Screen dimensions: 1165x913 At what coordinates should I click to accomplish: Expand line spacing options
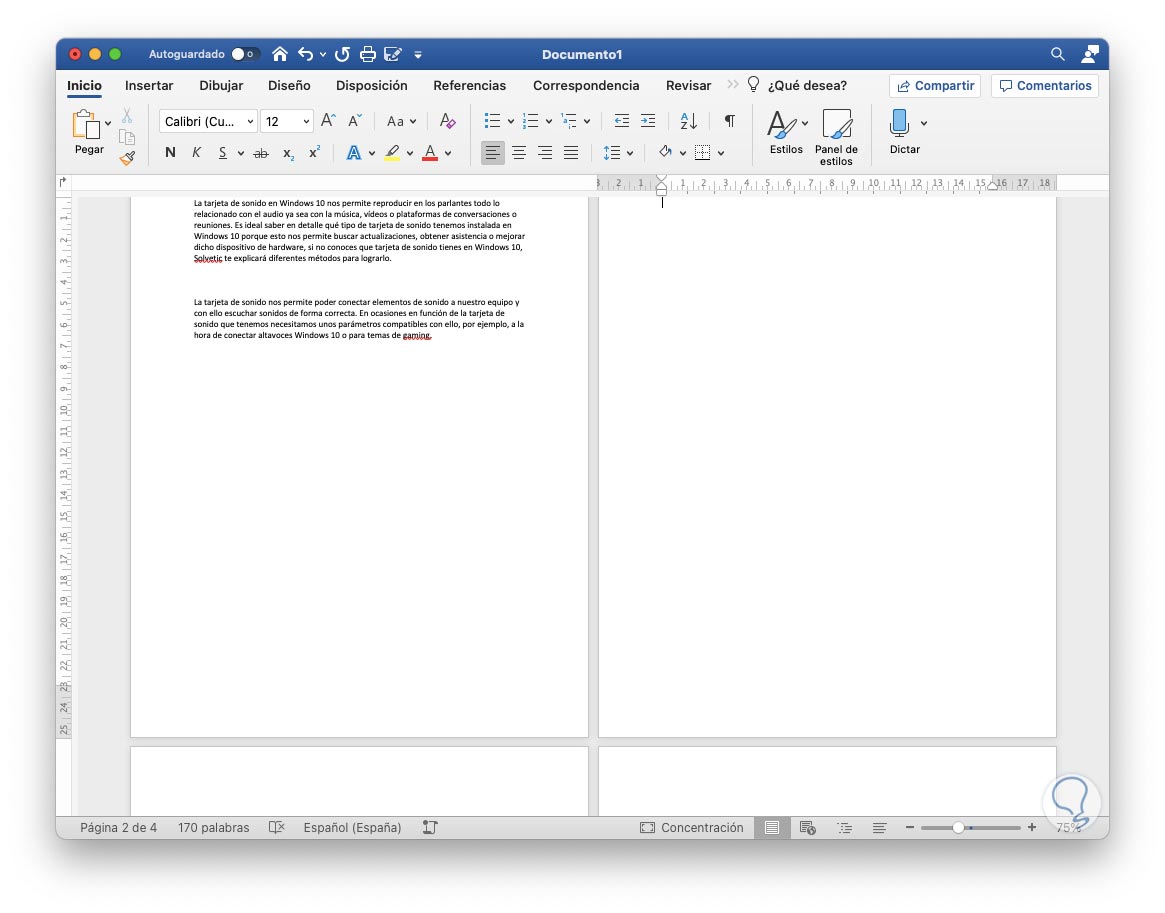click(630, 153)
